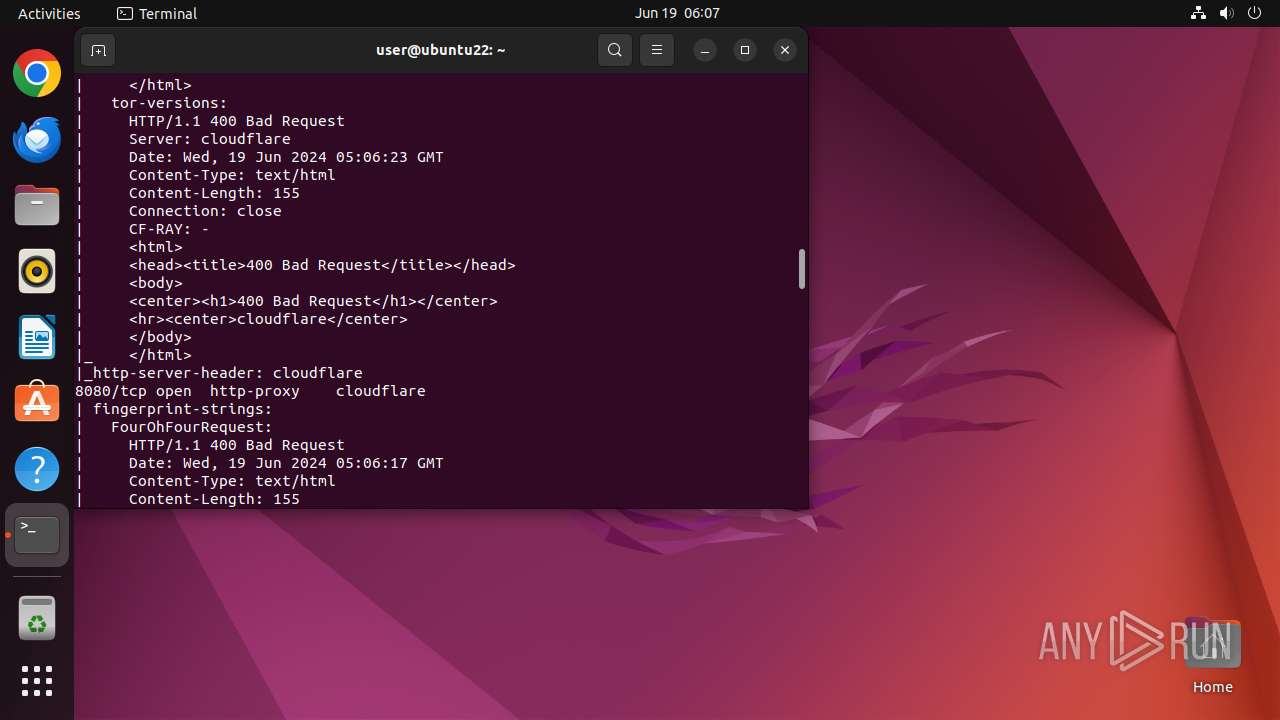Click the network status icon
This screenshot has height=720, width=1280.
[1199, 13]
